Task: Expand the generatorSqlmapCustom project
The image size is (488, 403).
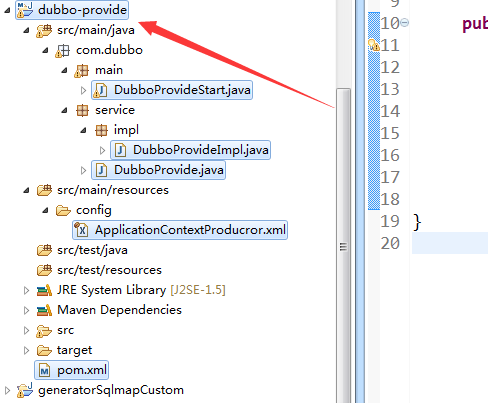Action: [x=7, y=390]
